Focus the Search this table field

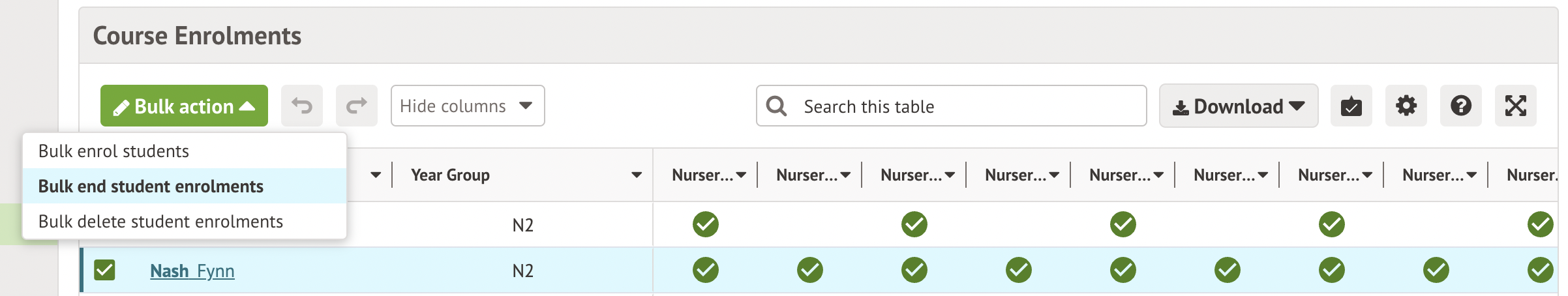point(965,106)
